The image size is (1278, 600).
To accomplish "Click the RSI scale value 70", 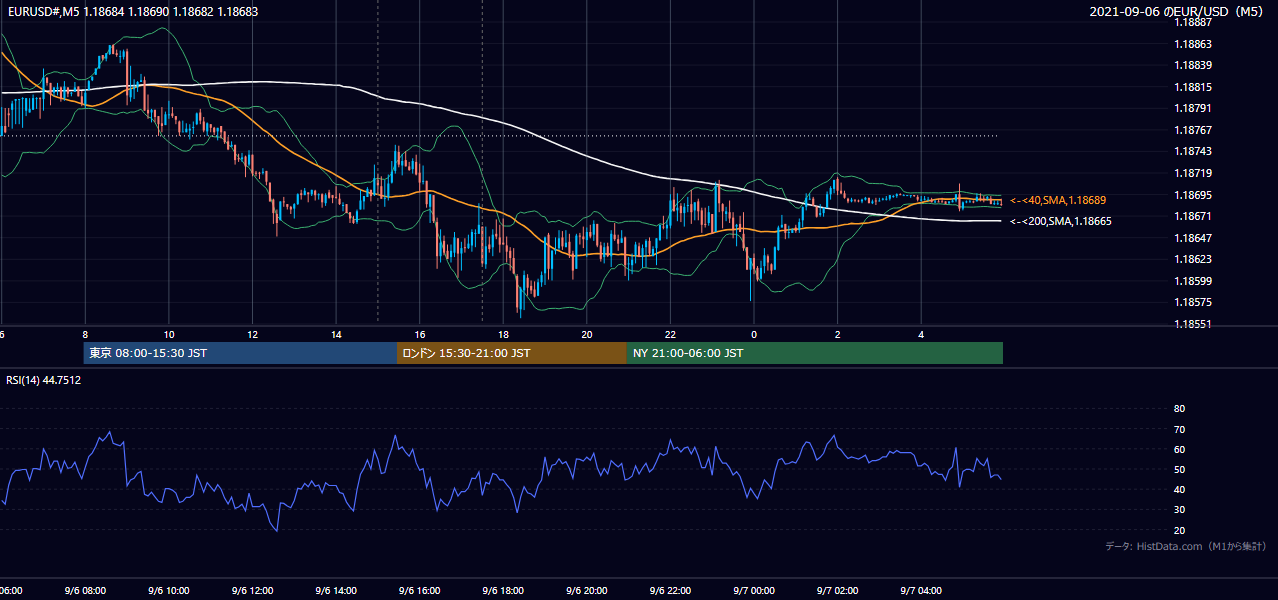I will (1179, 429).
